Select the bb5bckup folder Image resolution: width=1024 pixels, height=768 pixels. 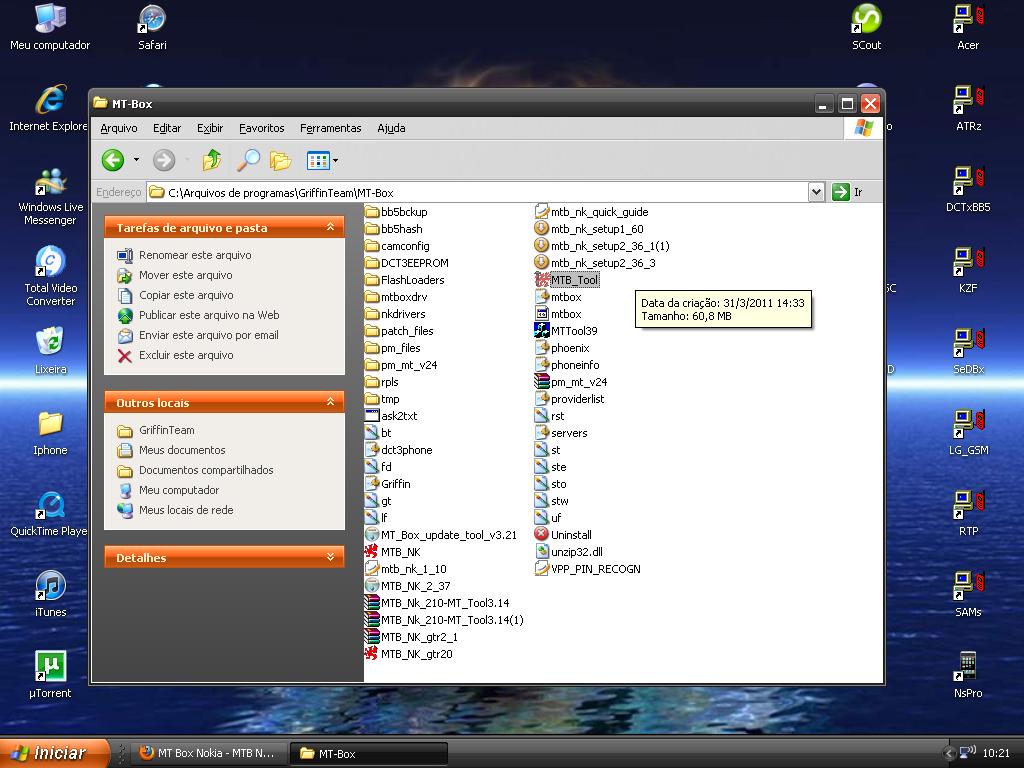(396, 212)
